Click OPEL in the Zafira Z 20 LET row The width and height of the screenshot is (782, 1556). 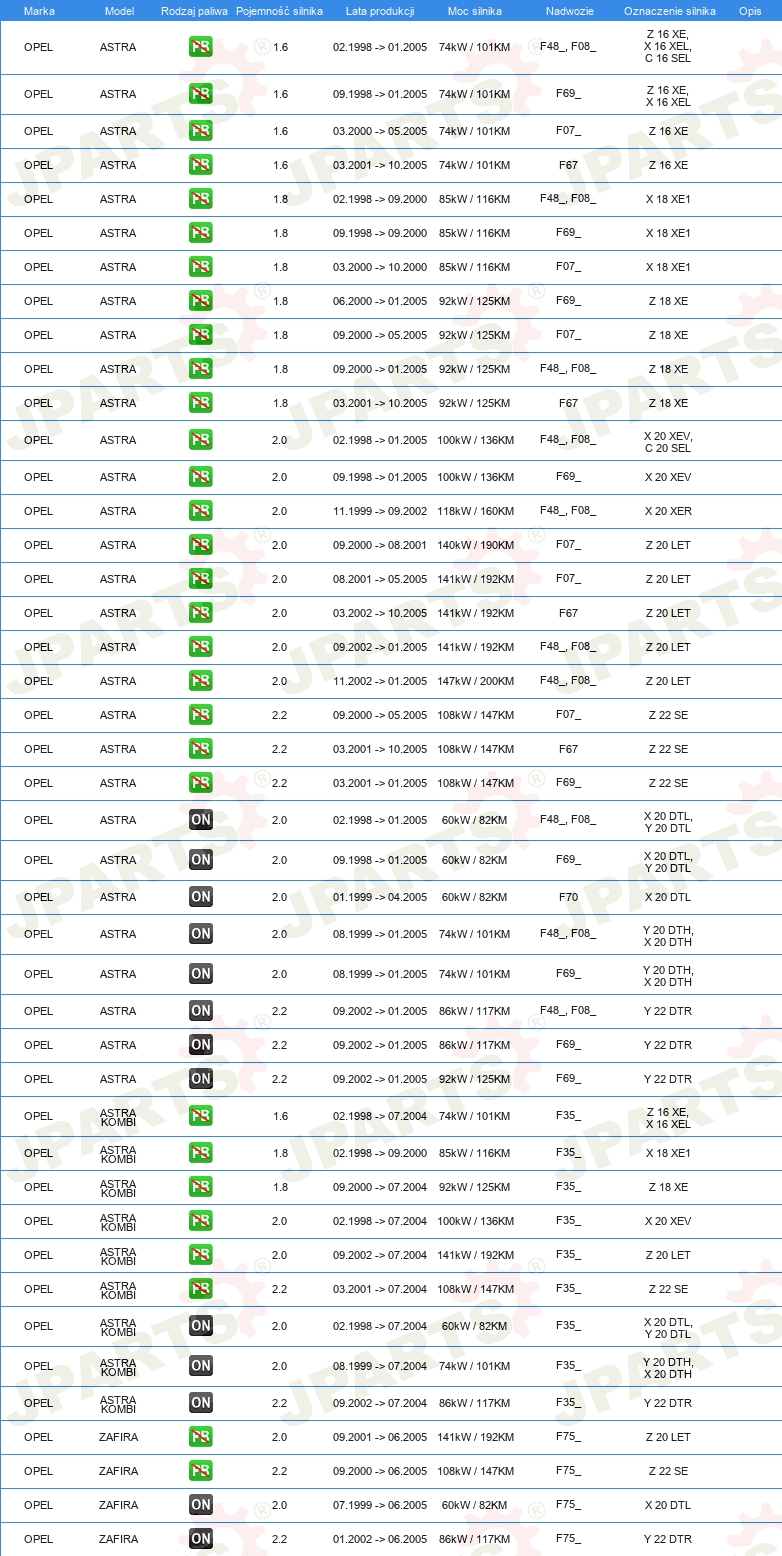click(x=38, y=1437)
